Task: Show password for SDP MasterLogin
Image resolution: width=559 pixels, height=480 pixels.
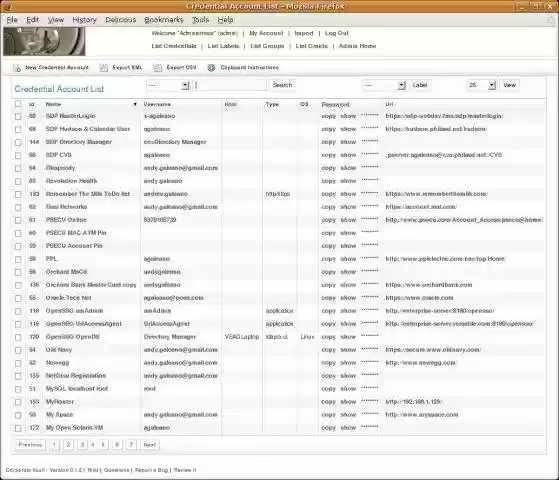Action: pos(348,116)
